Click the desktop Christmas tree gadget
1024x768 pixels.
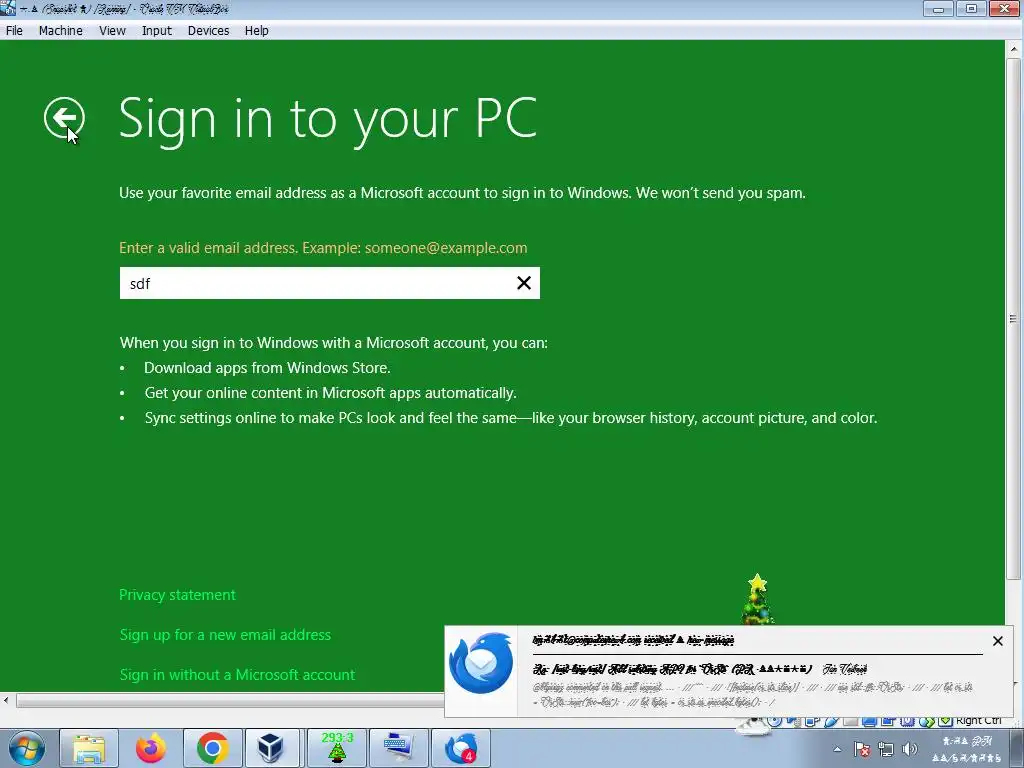click(x=757, y=599)
